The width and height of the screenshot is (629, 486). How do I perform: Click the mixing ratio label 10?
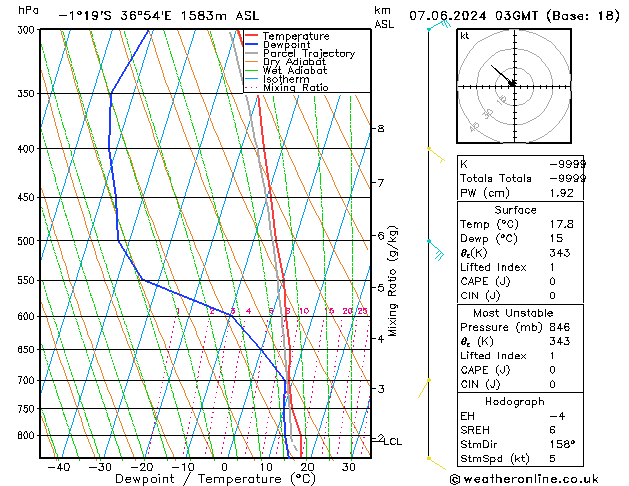304,311
